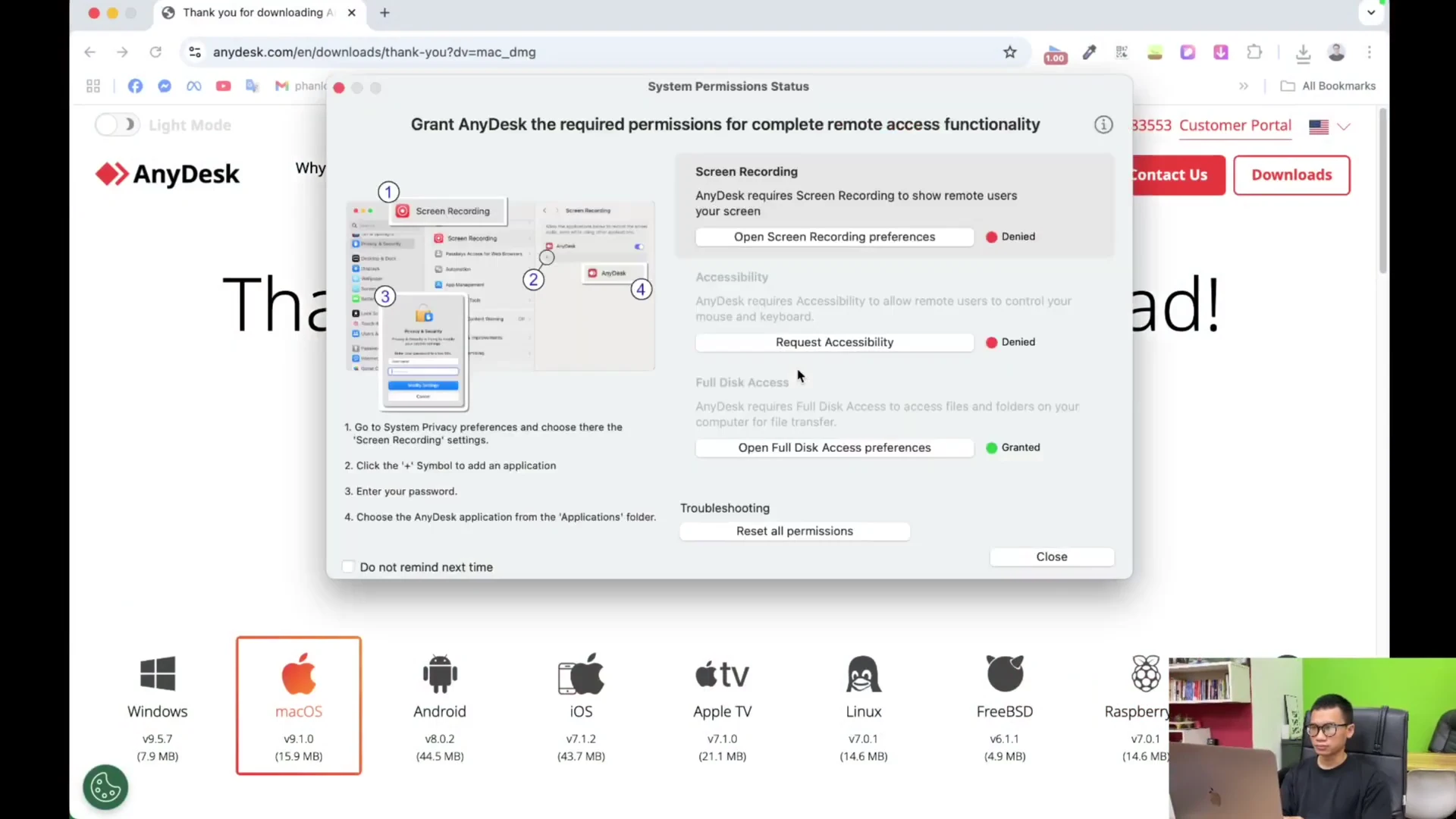This screenshot has width=1456, height=819.
Task: Click the address bar URL
Action: coord(374,52)
